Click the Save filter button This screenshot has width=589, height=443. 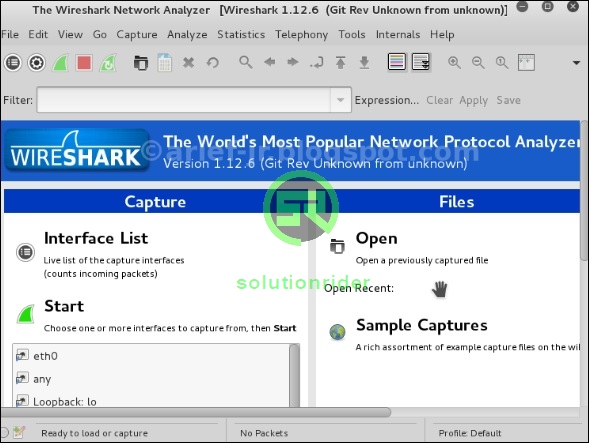coord(509,100)
